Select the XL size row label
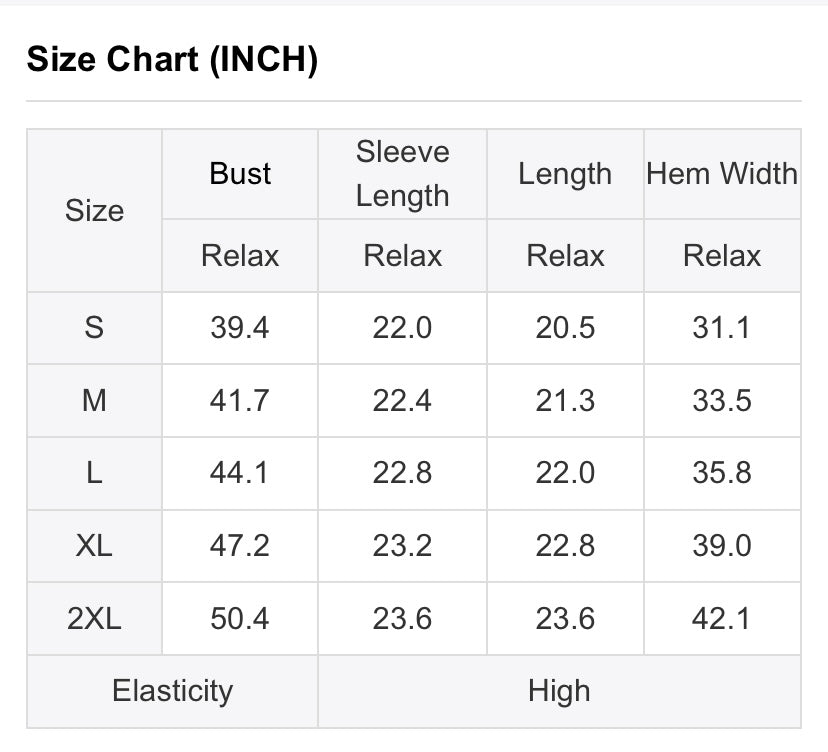 tap(95, 546)
